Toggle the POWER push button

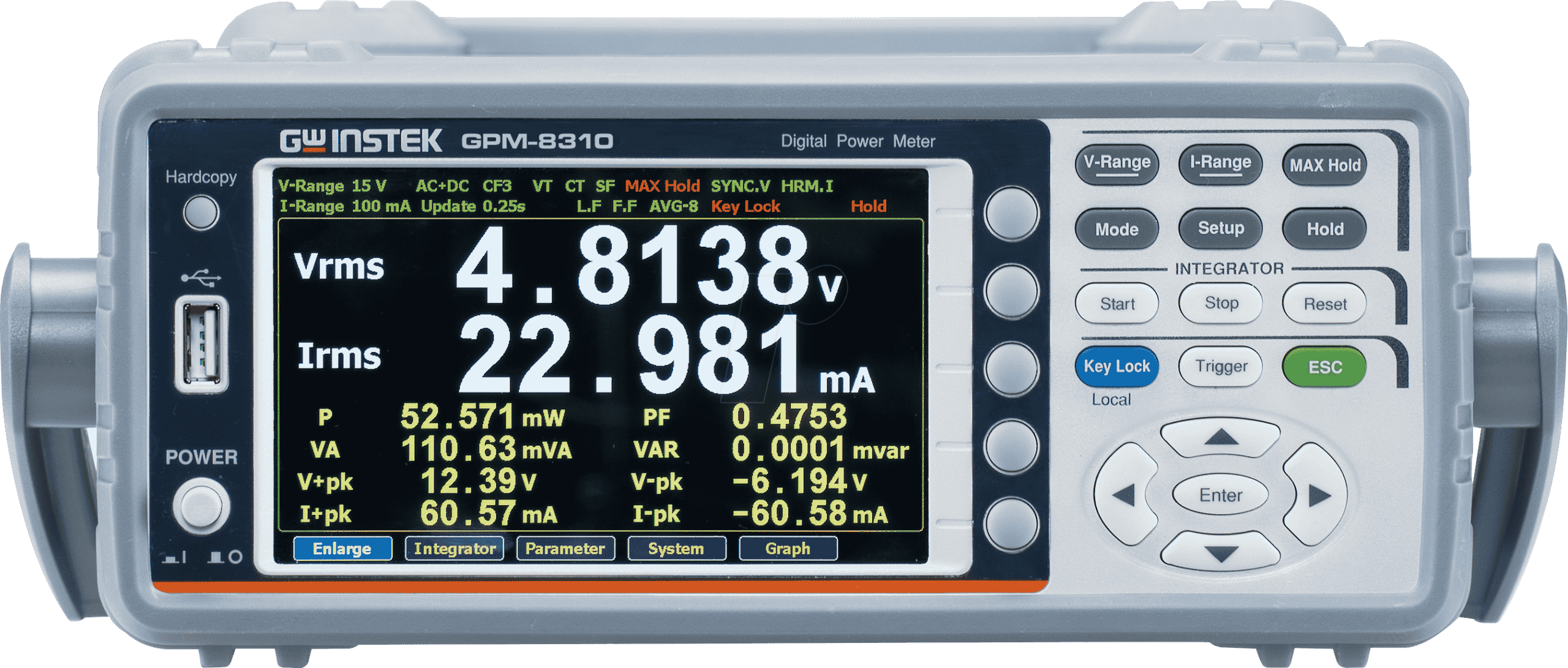(201, 506)
